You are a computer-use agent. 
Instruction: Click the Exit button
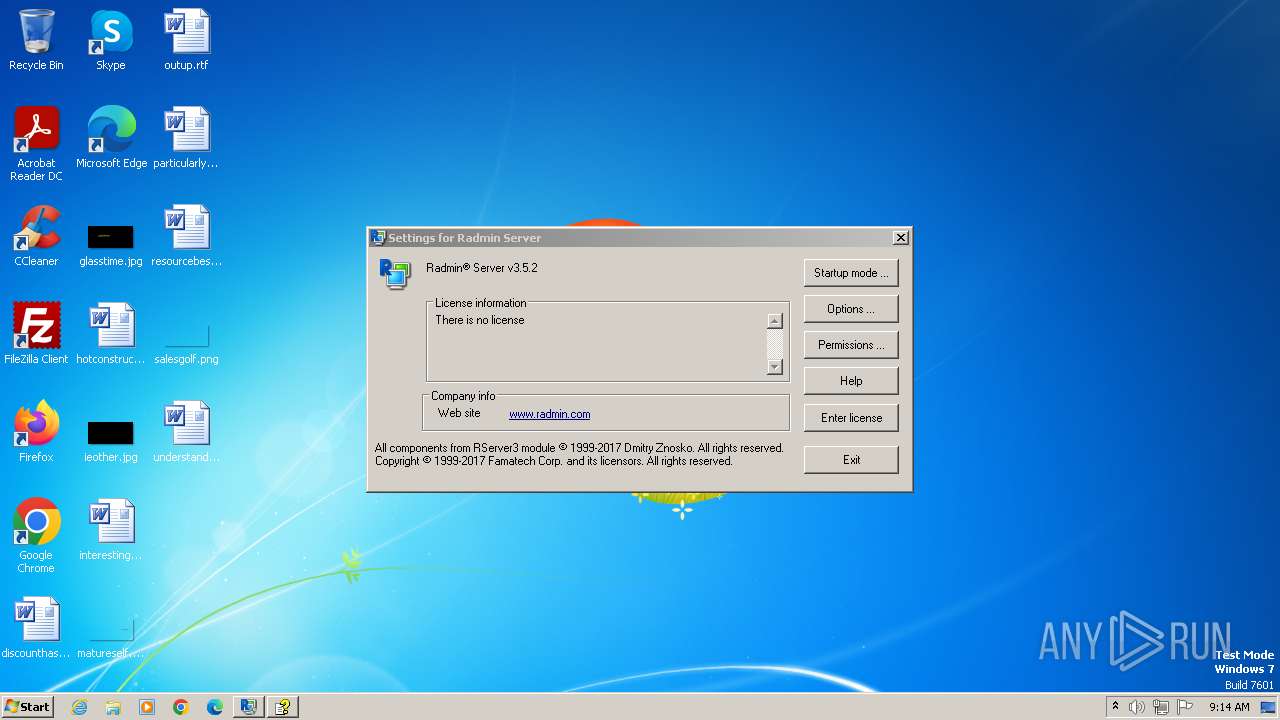(851, 460)
